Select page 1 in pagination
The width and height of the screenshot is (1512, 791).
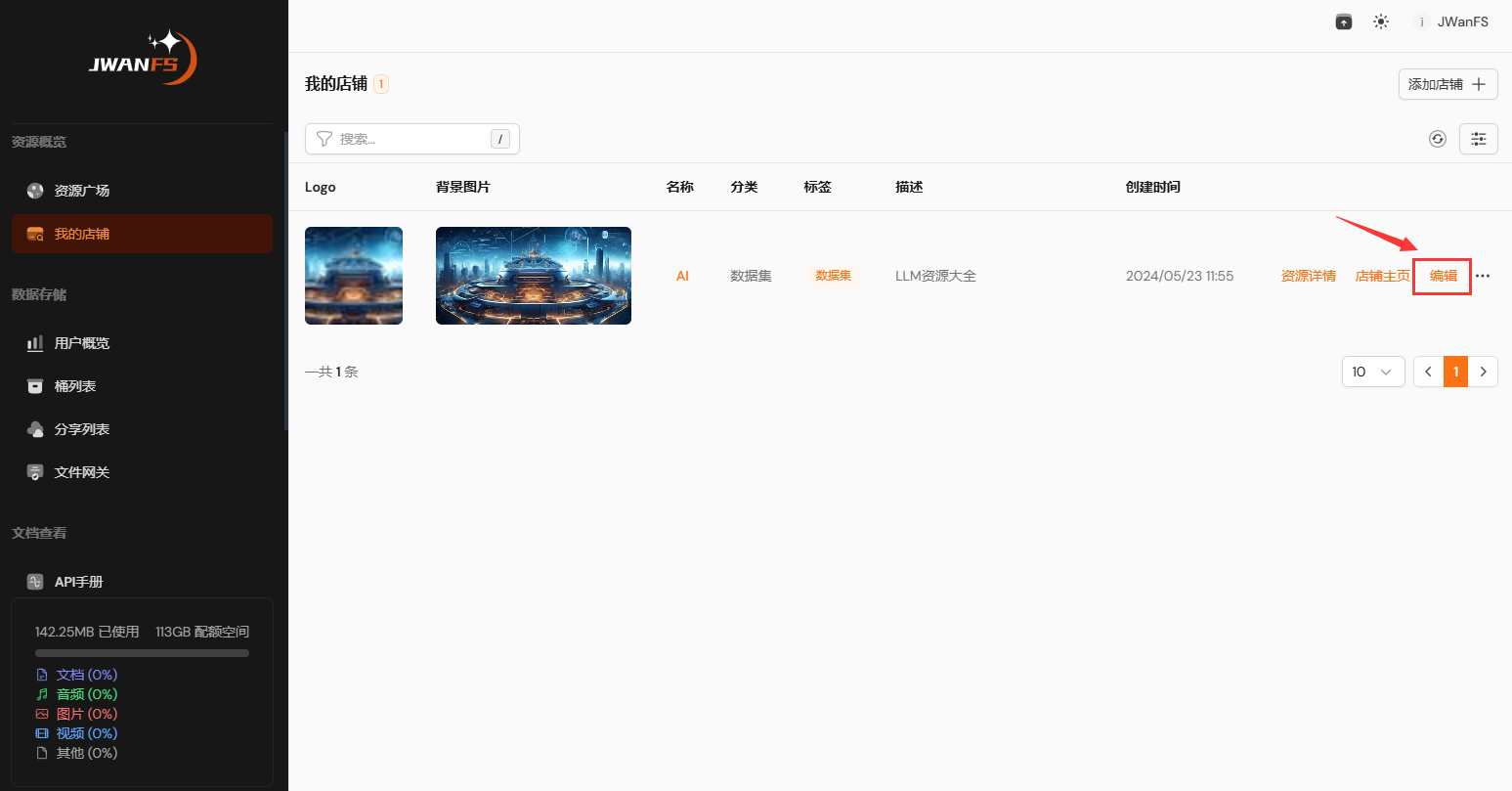coord(1456,372)
